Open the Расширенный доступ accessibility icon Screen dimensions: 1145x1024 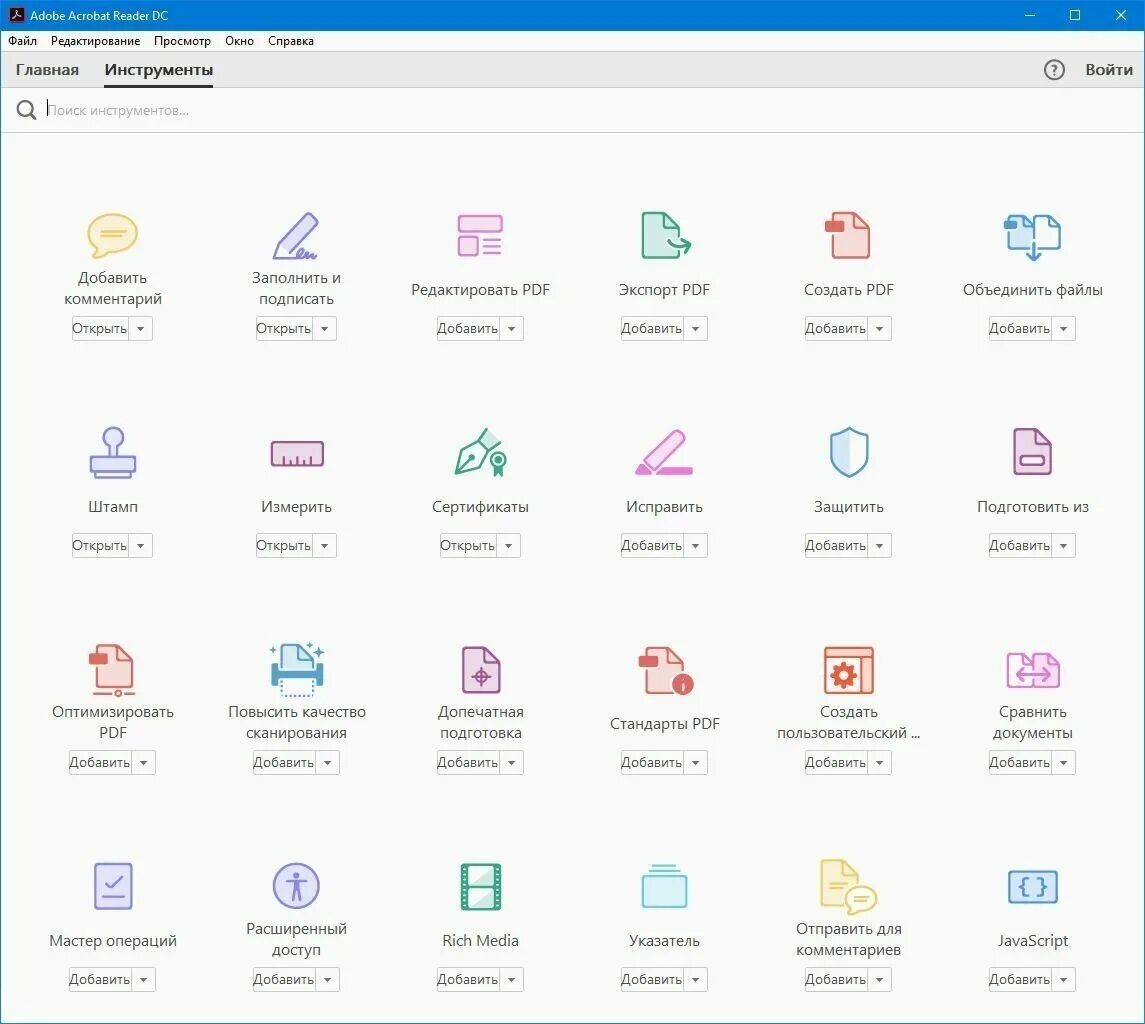pos(296,886)
